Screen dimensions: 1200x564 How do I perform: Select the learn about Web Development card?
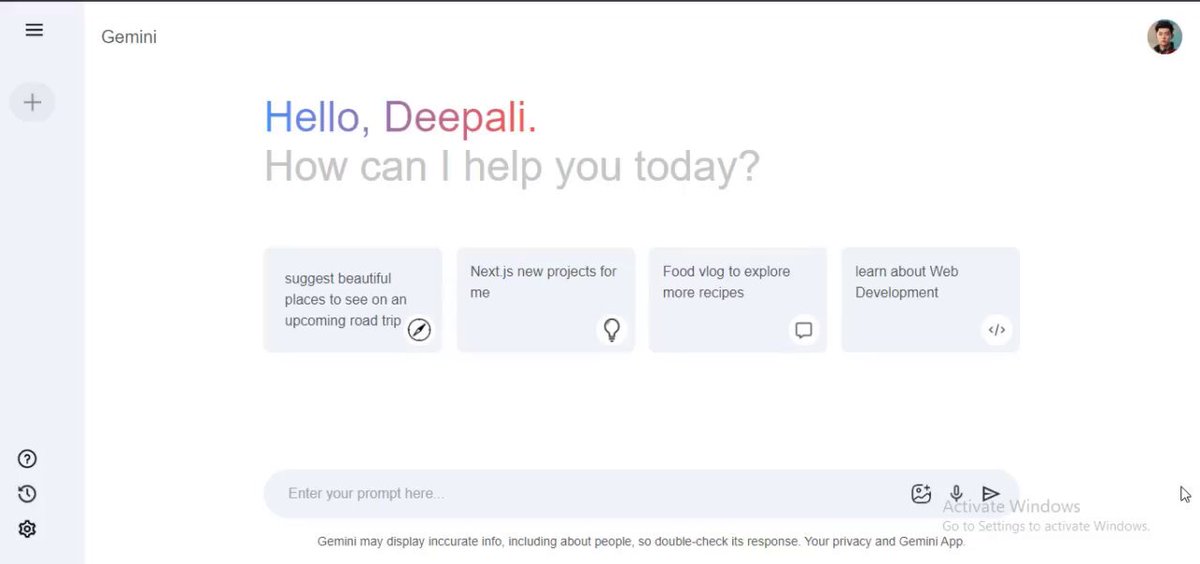click(x=930, y=300)
